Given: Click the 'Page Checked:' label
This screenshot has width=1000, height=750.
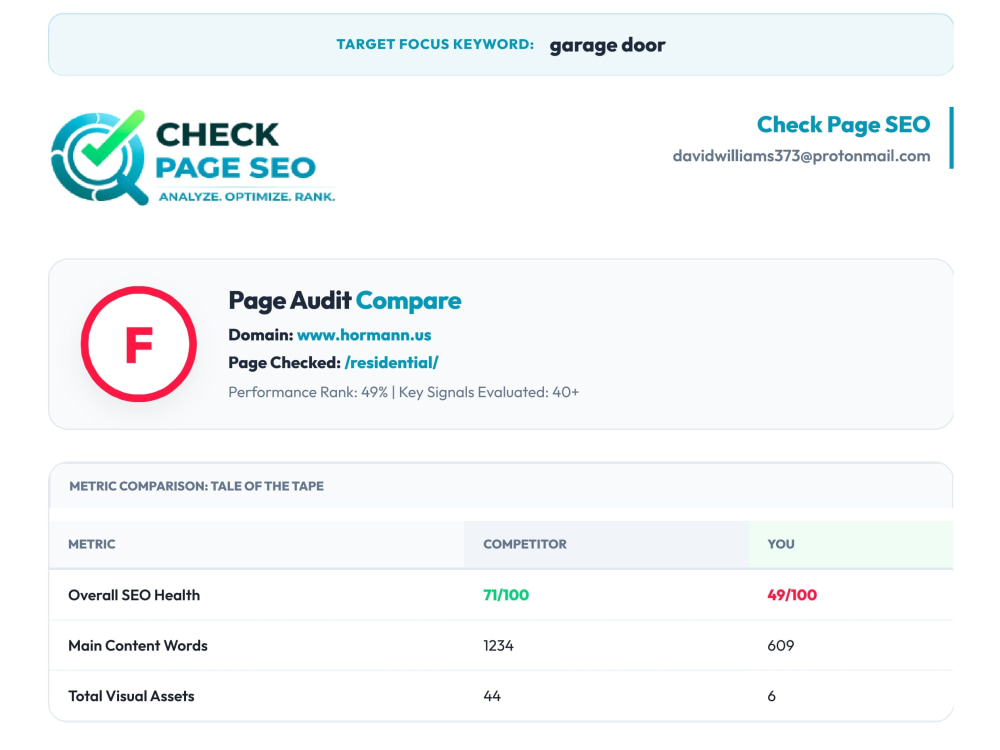Looking at the screenshot, I should click(284, 363).
